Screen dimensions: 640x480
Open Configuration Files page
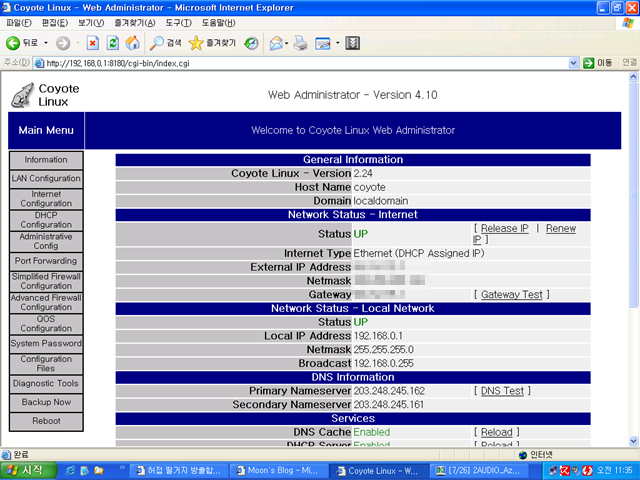pos(46,364)
